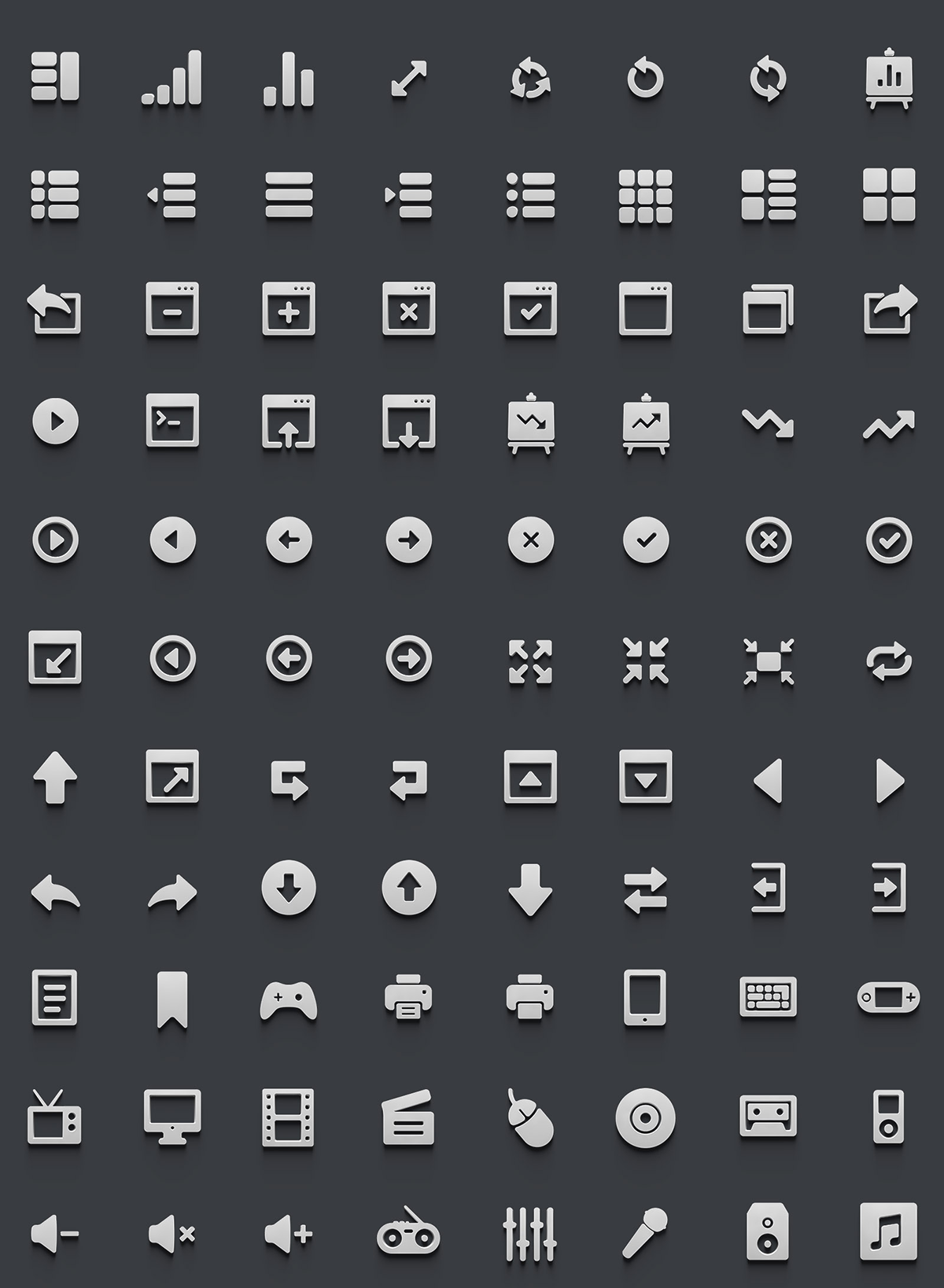This screenshot has width=944, height=1288.
Task: Click the audio equalizer sliders icon
Action: pyautogui.click(x=530, y=1233)
